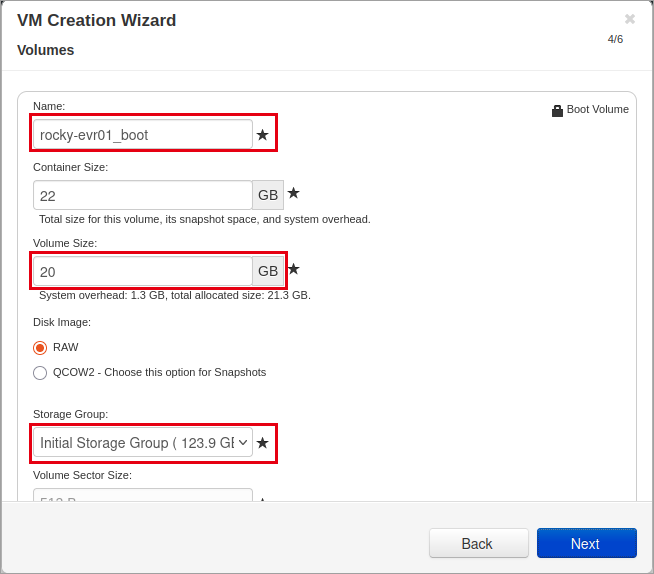
Task: Click the Next button
Action: (x=586, y=543)
